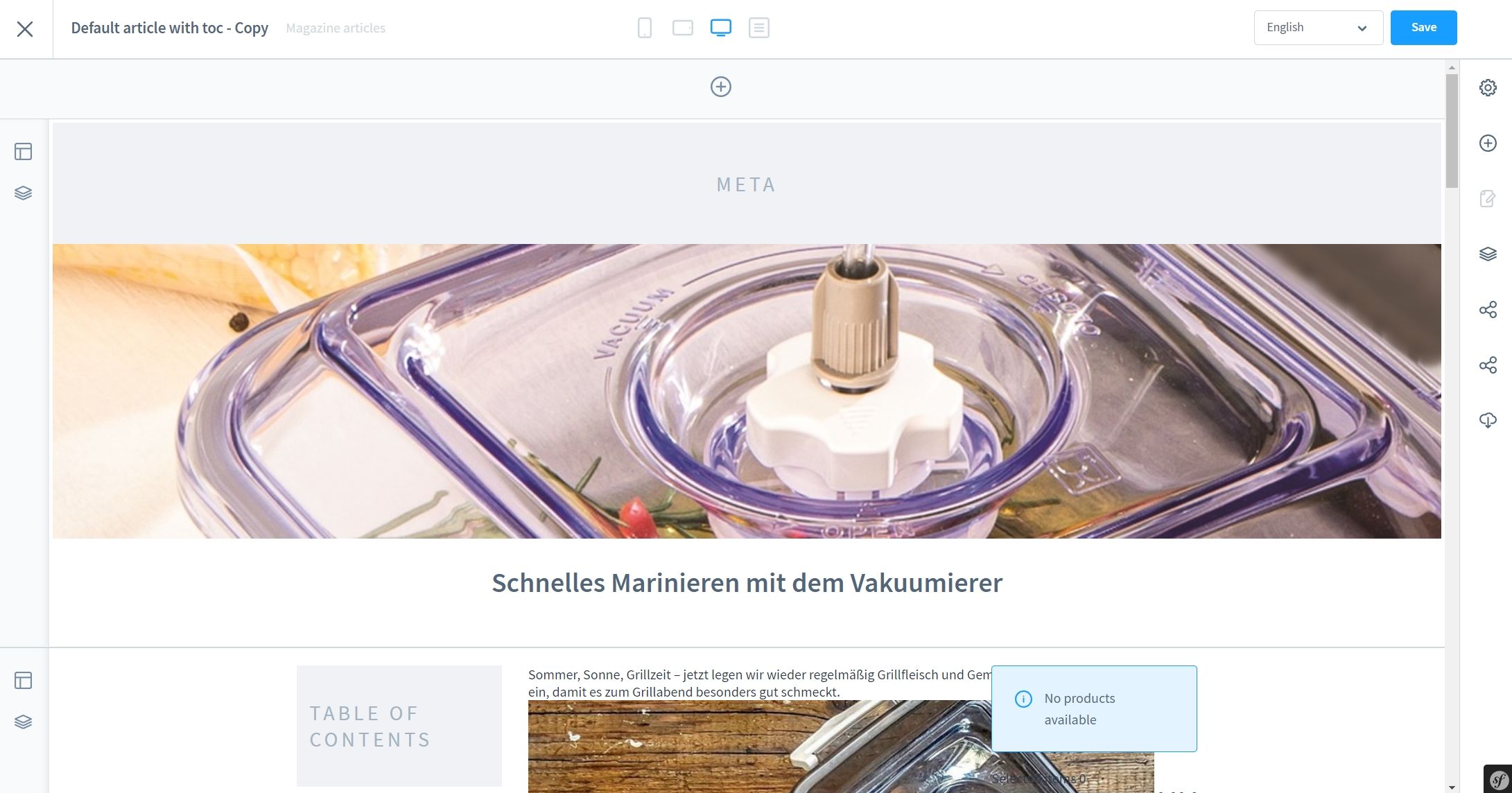Select the vacuum lid header image
This screenshot has height=793, width=1512.
click(747, 391)
